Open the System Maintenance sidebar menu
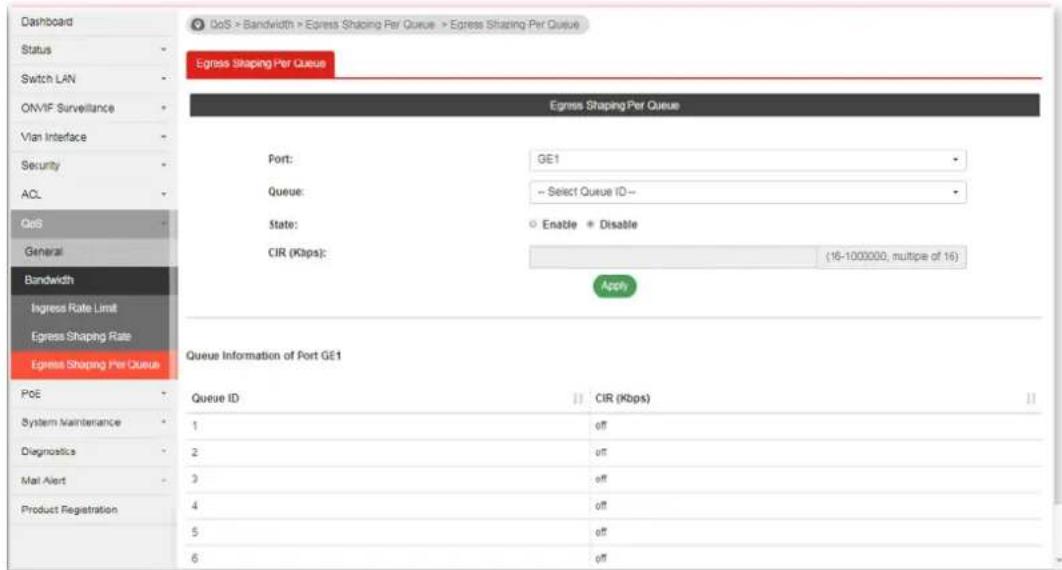 pos(93,422)
